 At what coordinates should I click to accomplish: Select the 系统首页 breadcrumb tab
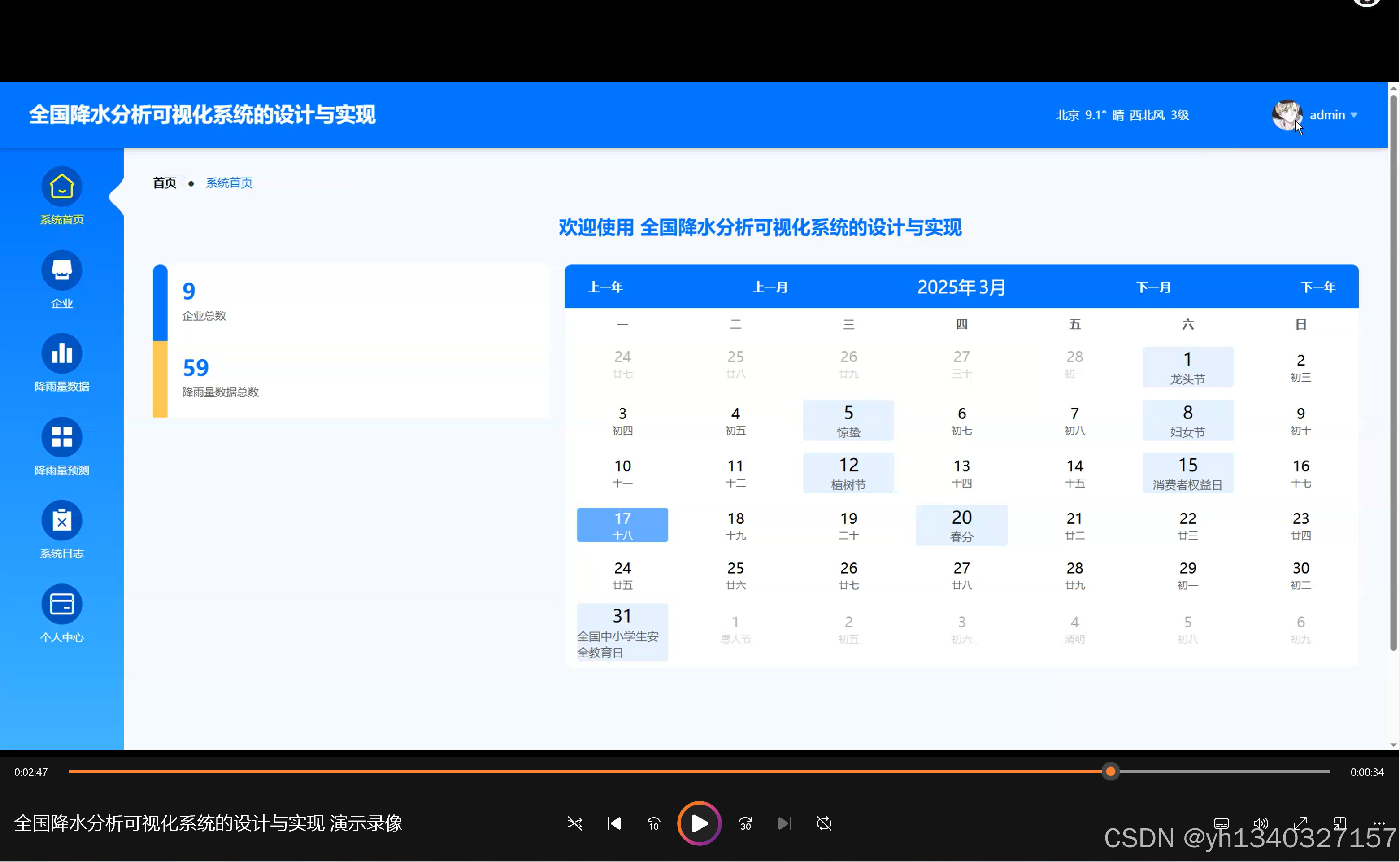point(229,183)
